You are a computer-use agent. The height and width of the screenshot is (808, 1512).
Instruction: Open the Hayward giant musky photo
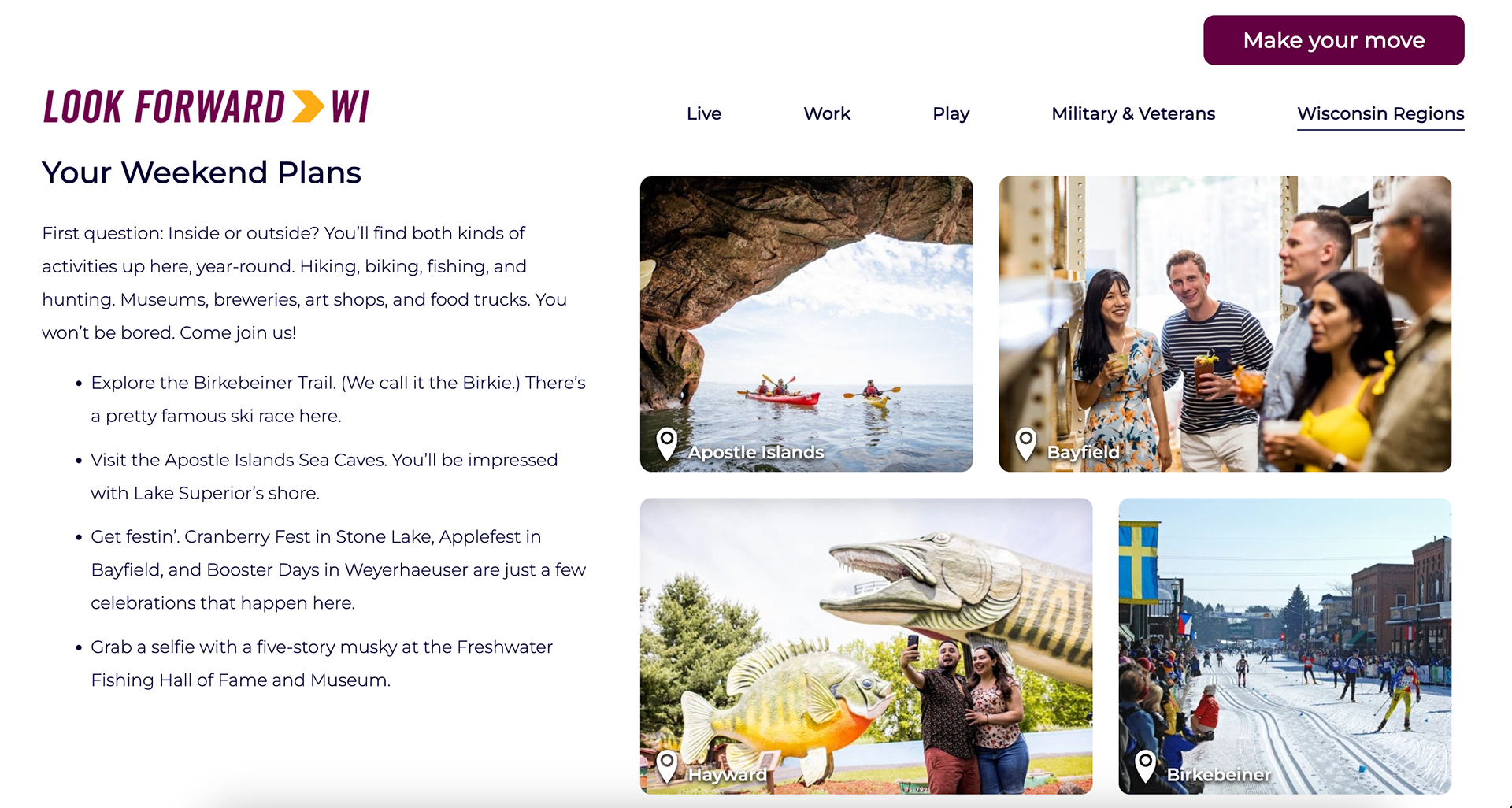(x=866, y=646)
